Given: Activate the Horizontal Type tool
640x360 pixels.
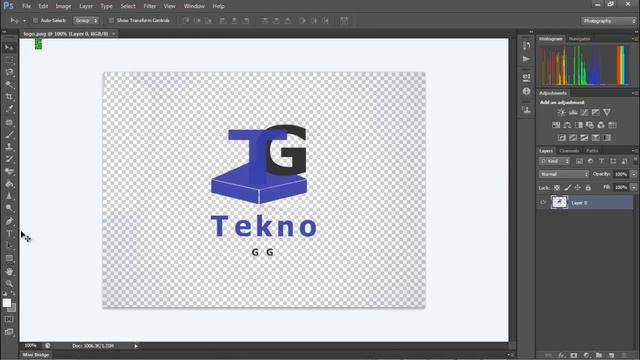Looking at the screenshot, I should pyautogui.click(x=9, y=233).
